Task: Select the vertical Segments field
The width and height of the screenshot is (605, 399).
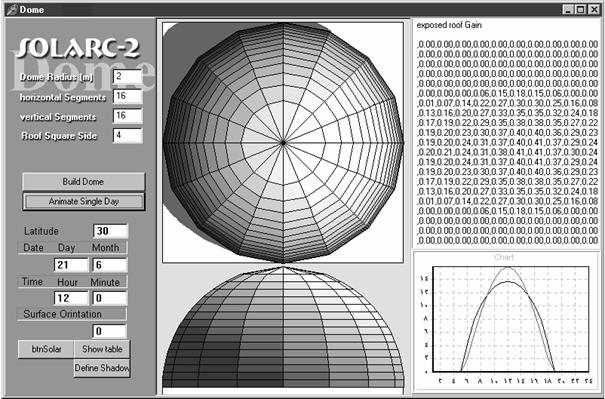Action: [127, 116]
